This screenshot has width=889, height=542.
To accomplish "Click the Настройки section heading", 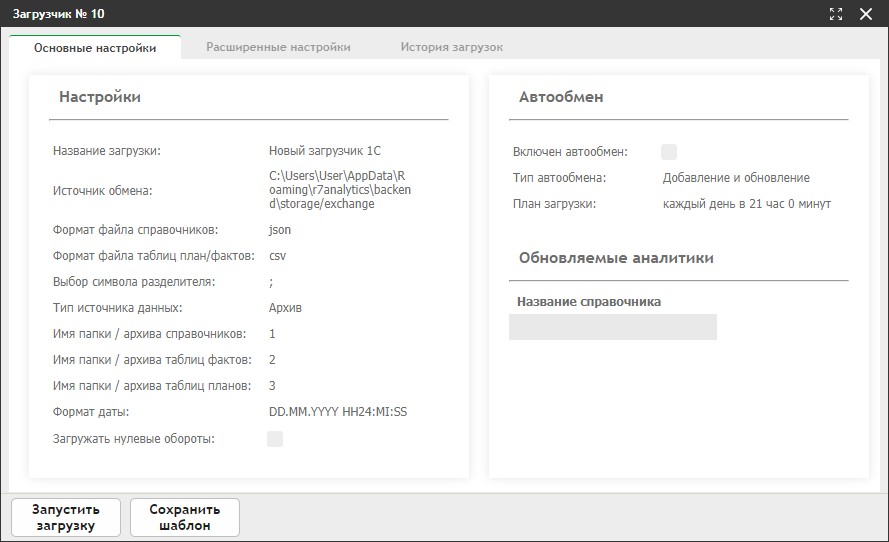I will [x=100, y=97].
